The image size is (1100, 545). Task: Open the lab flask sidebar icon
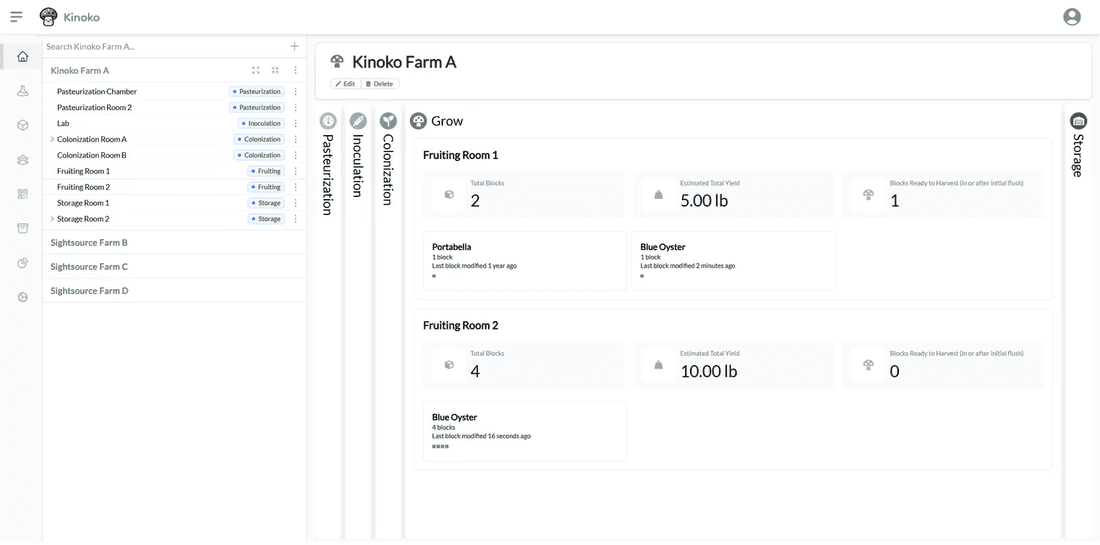[22, 91]
